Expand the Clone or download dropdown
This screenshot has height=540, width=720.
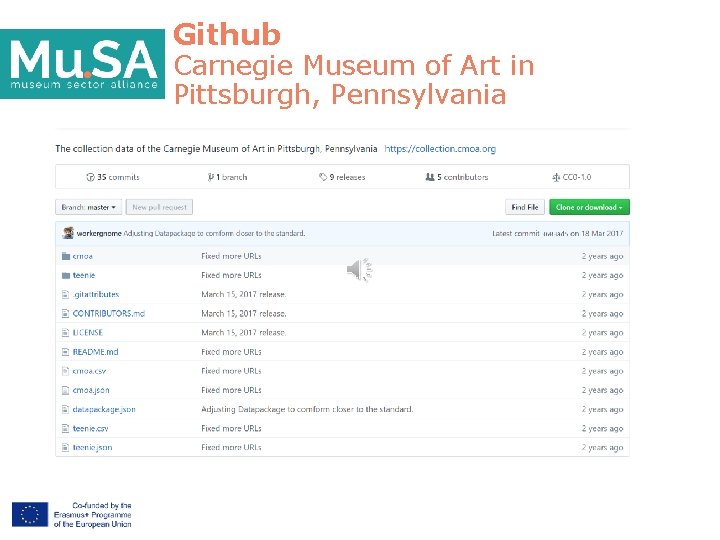pos(589,207)
